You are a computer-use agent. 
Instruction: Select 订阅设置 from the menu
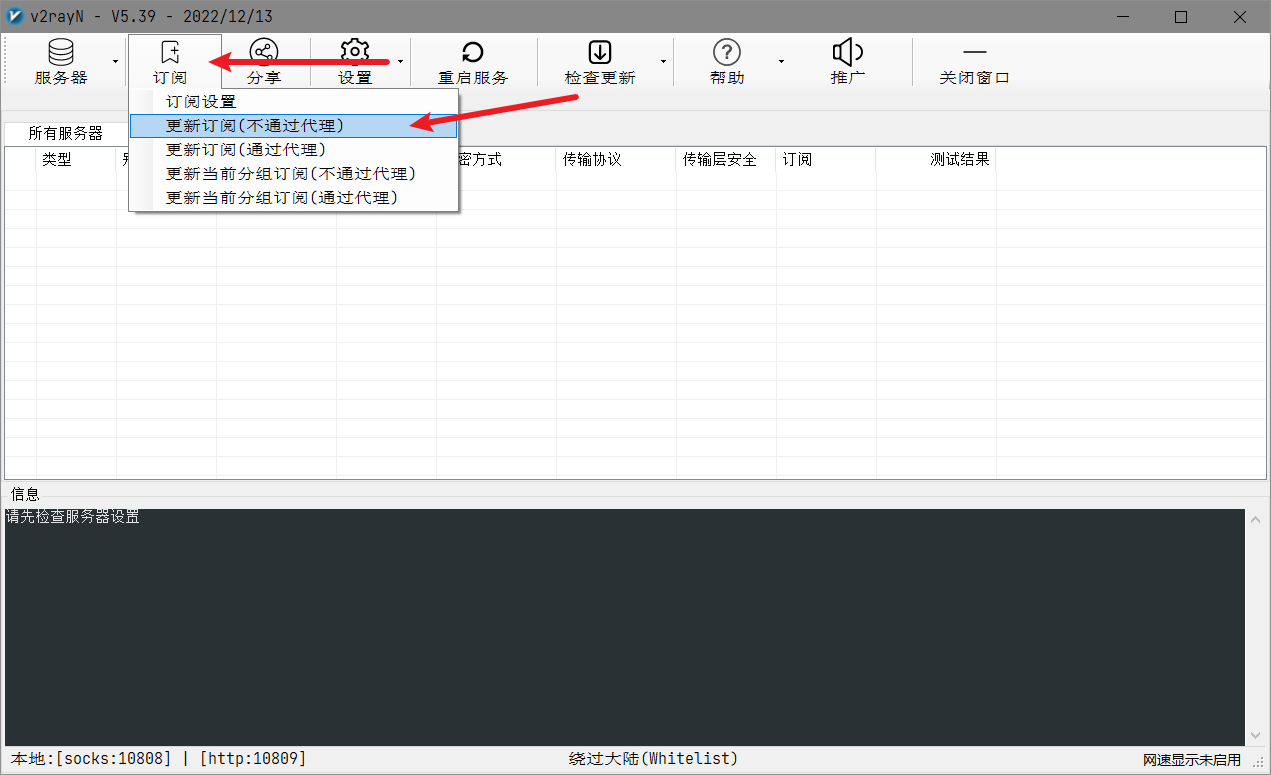(201, 102)
